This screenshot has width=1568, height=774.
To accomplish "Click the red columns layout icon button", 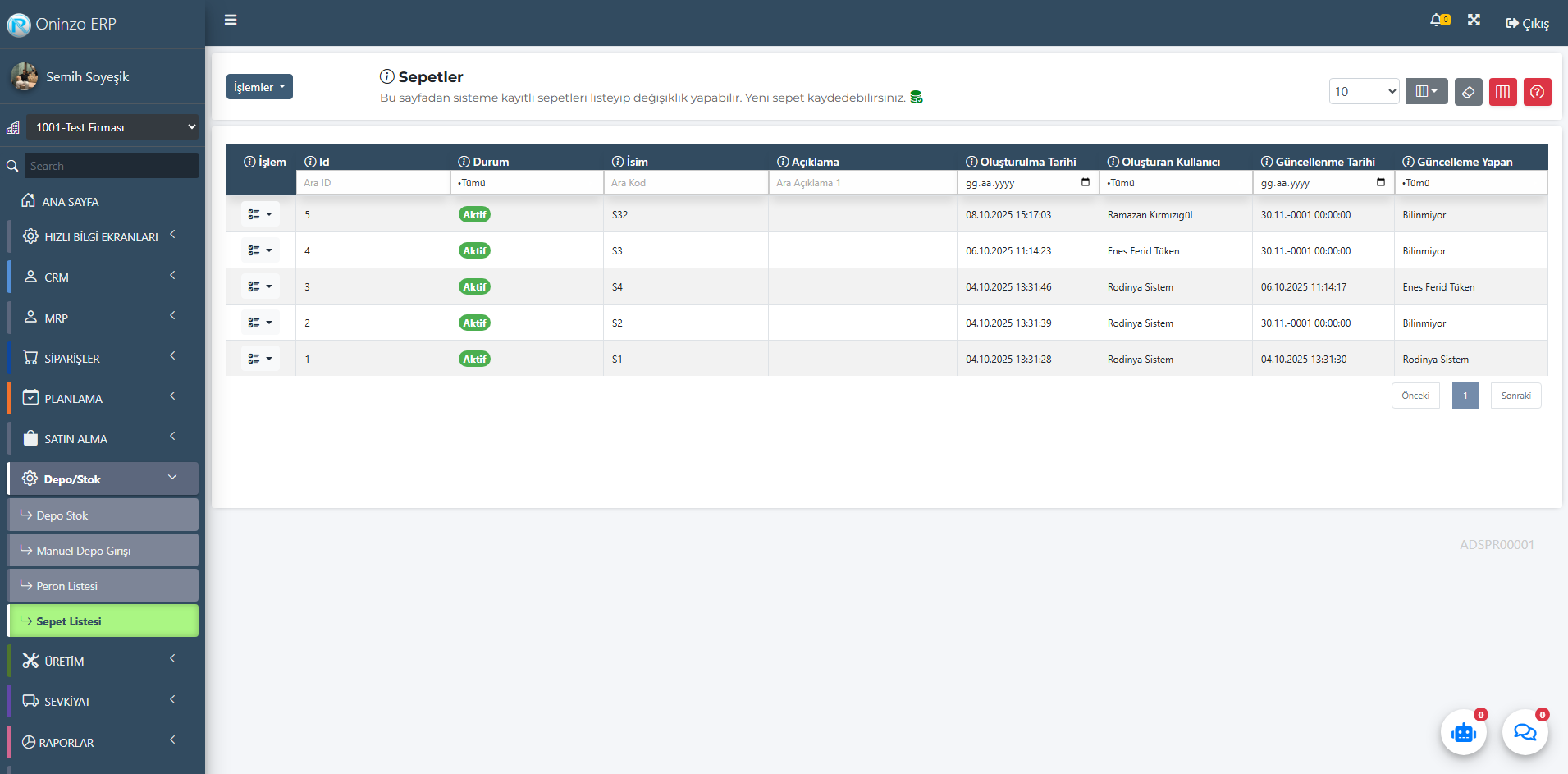I will tap(1502, 92).
